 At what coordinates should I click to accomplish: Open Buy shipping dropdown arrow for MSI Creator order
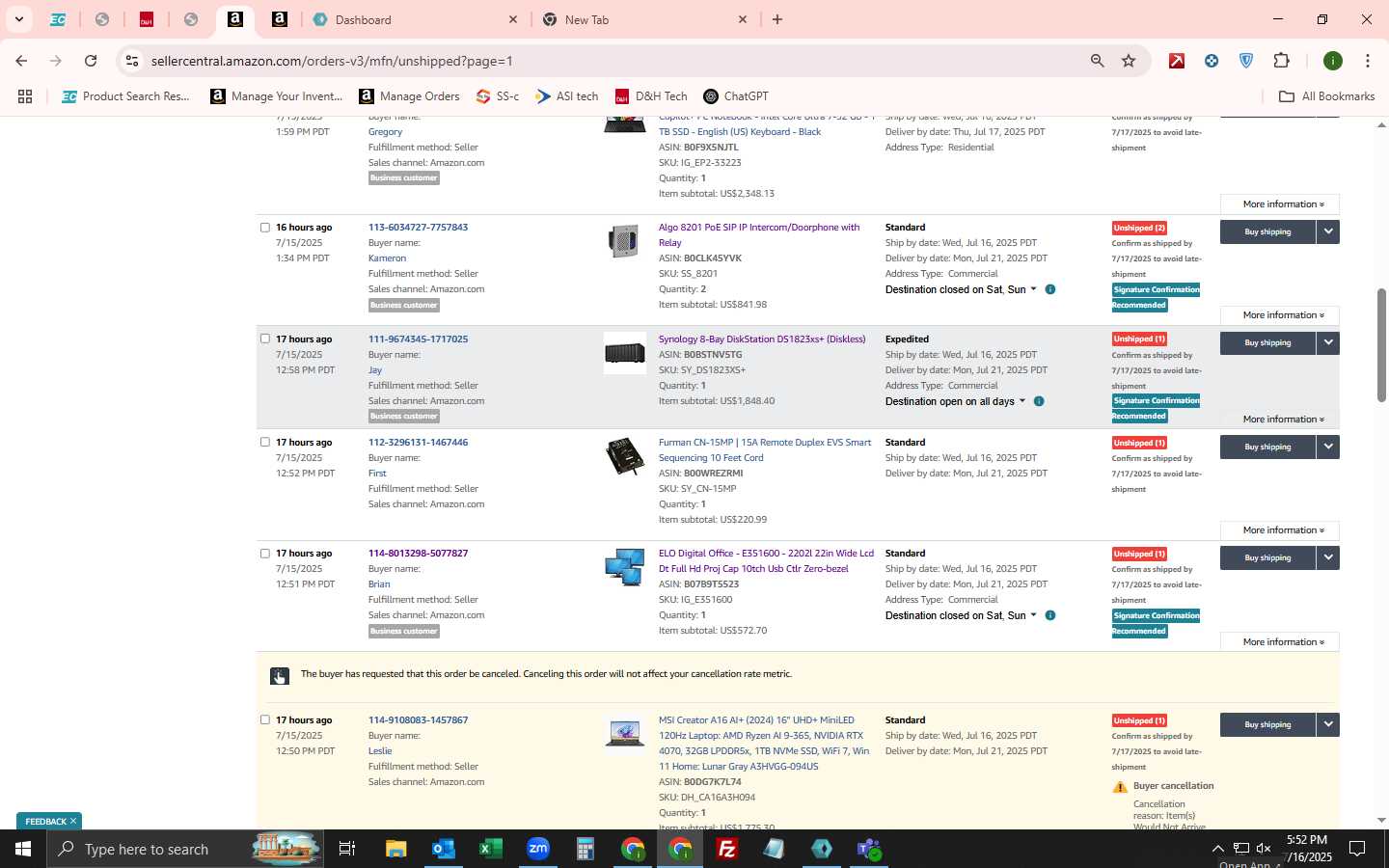(1328, 724)
